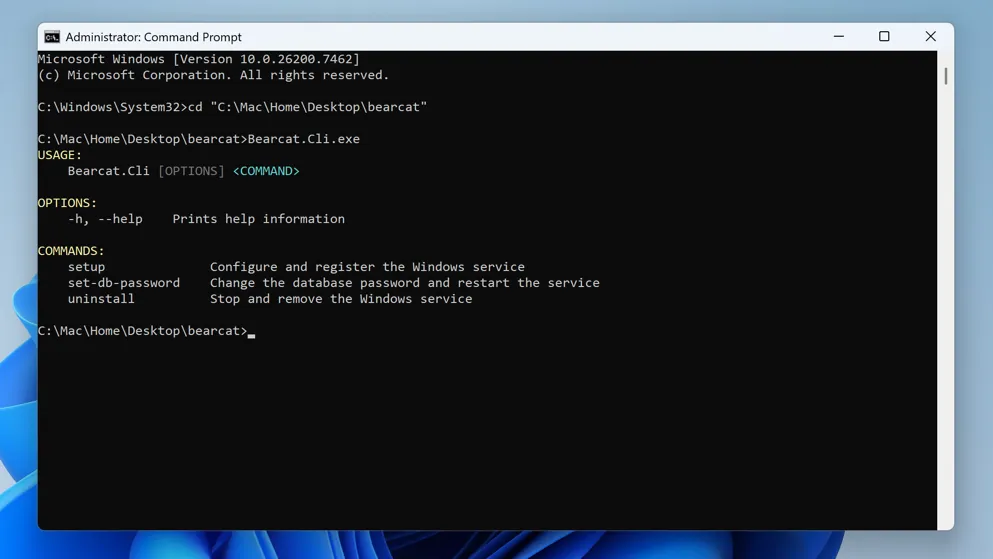Click the final prompt line with cursor
This screenshot has height=559, width=993.
click(146, 331)
